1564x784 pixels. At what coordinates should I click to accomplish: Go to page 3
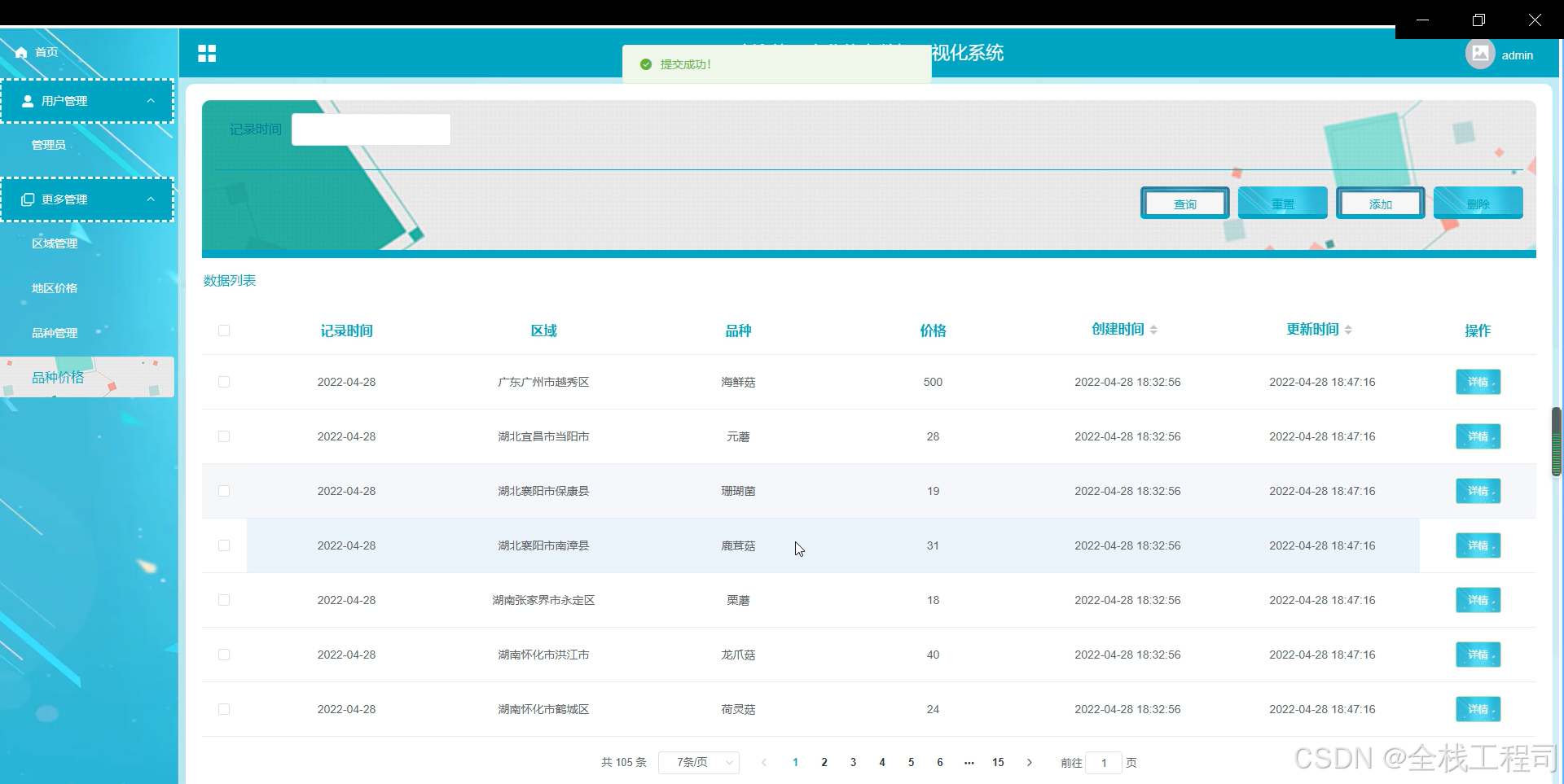[853, 763]
